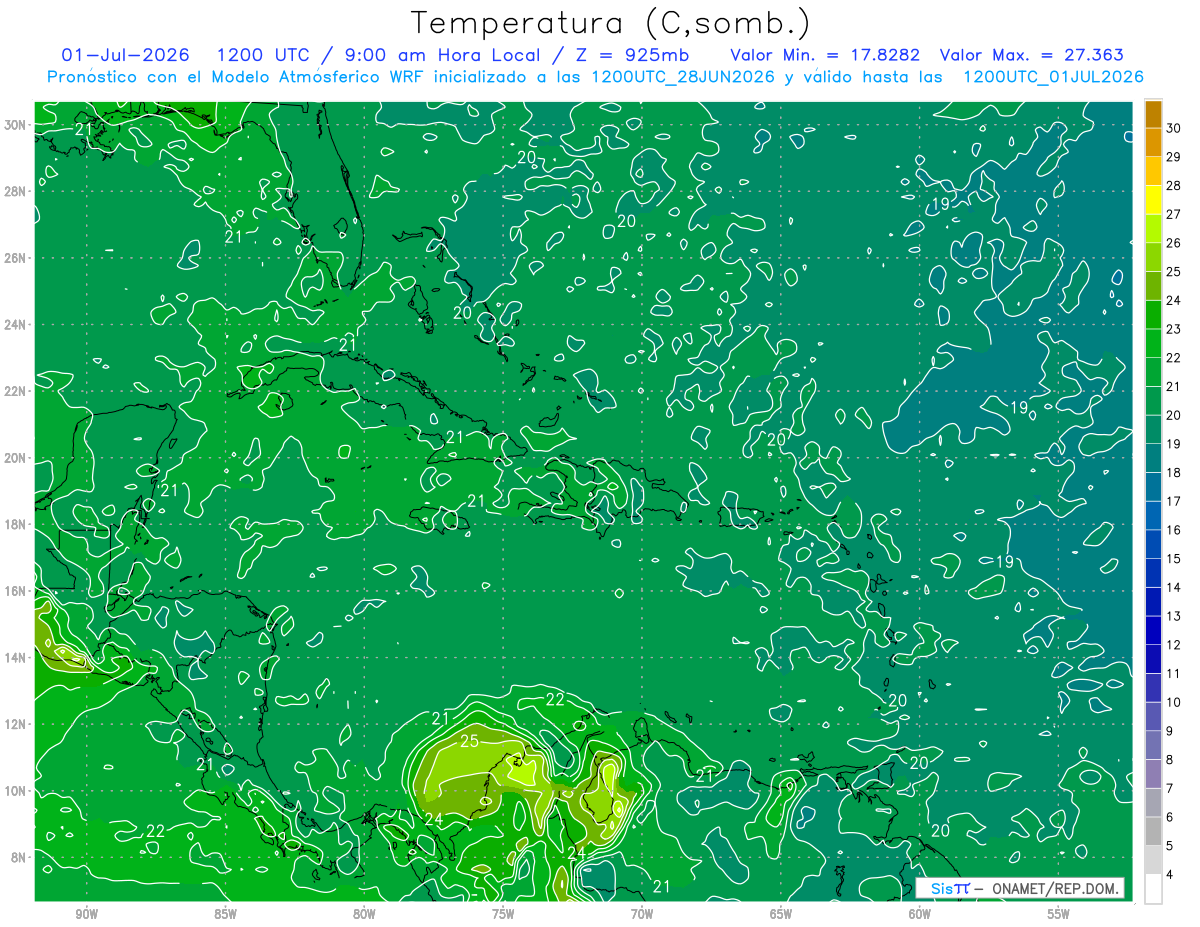Click the legend scale label 17

click(1174, 501)
